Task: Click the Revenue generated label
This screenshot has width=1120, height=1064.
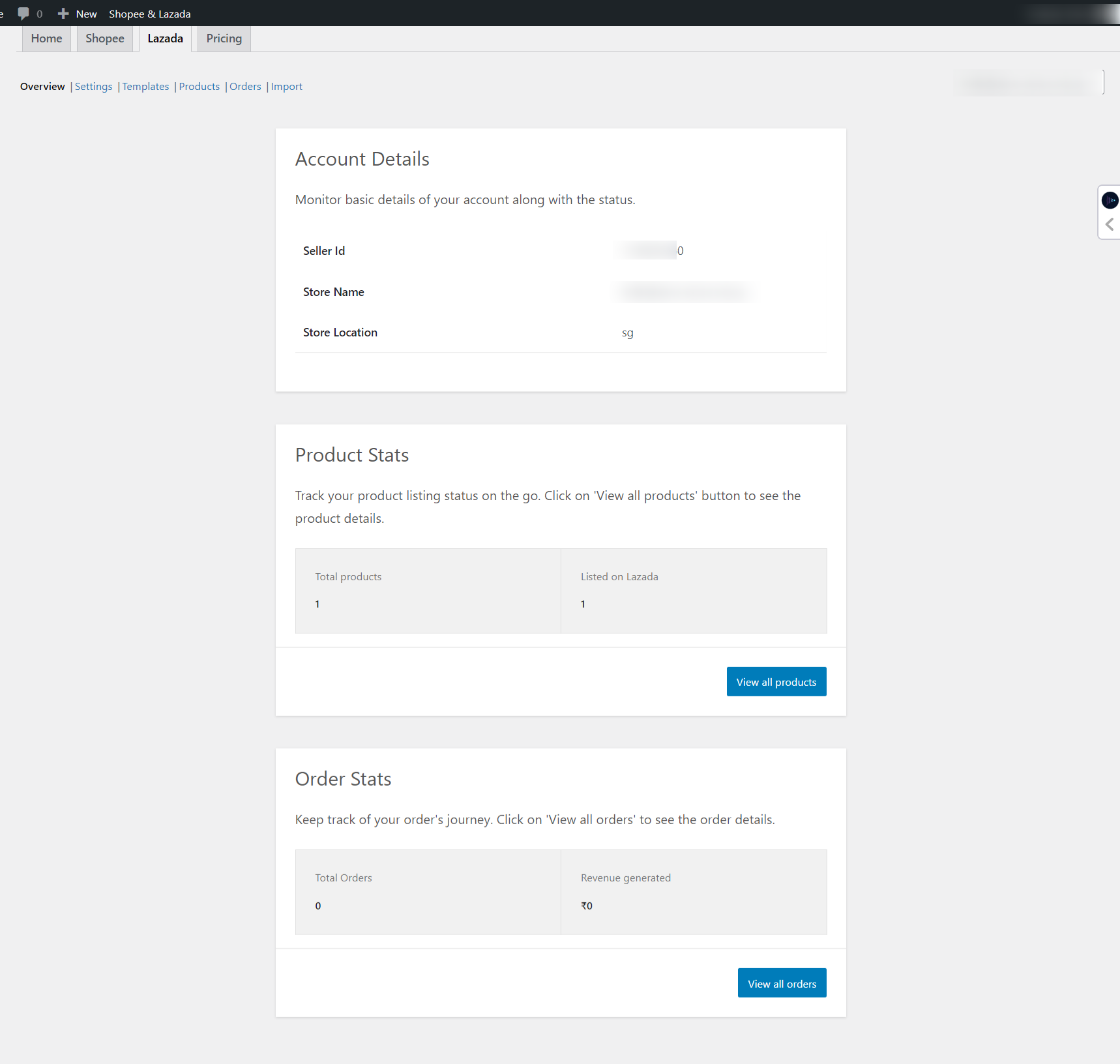Action: click(626, 878)
